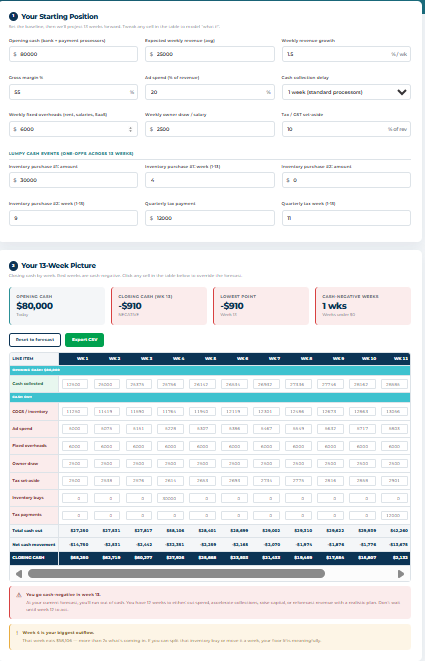Edit Owner draw cell for WK 6
This screenshot has width=425, height=661.
[234, 463]
